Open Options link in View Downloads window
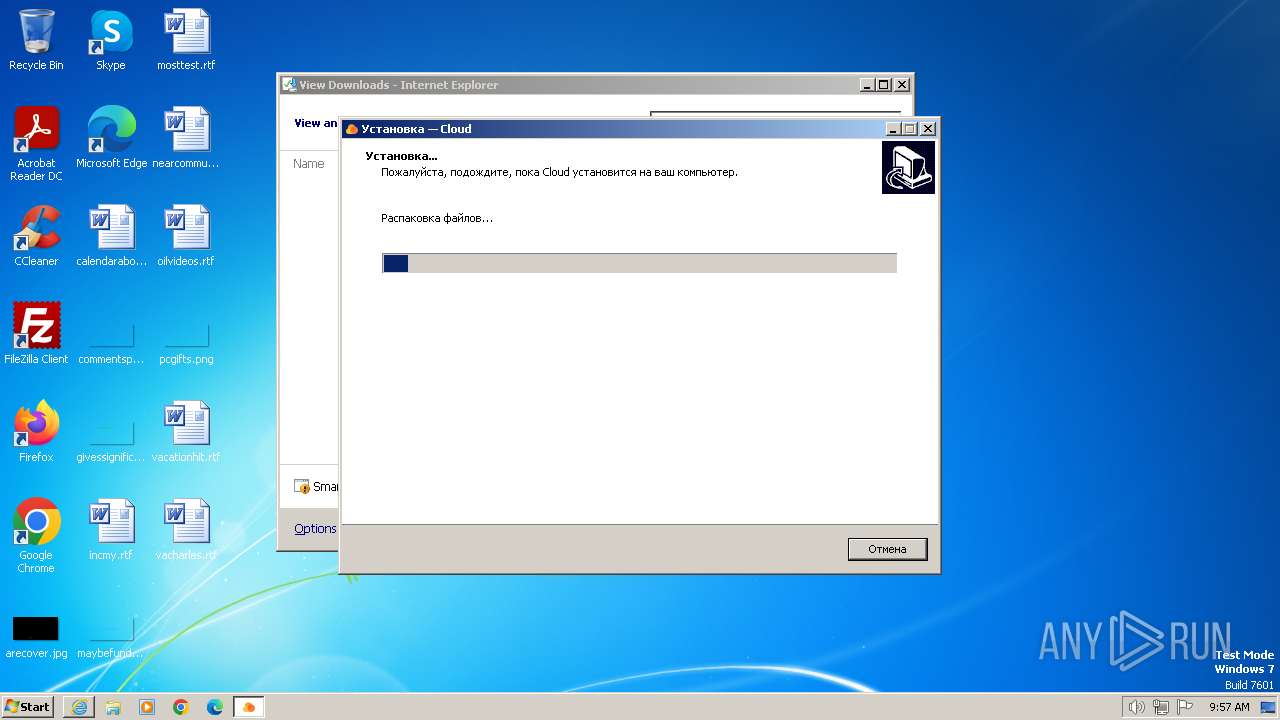The width and height of the screenshot is (1280, 720). pyautogui.click(x=315, y=529)
